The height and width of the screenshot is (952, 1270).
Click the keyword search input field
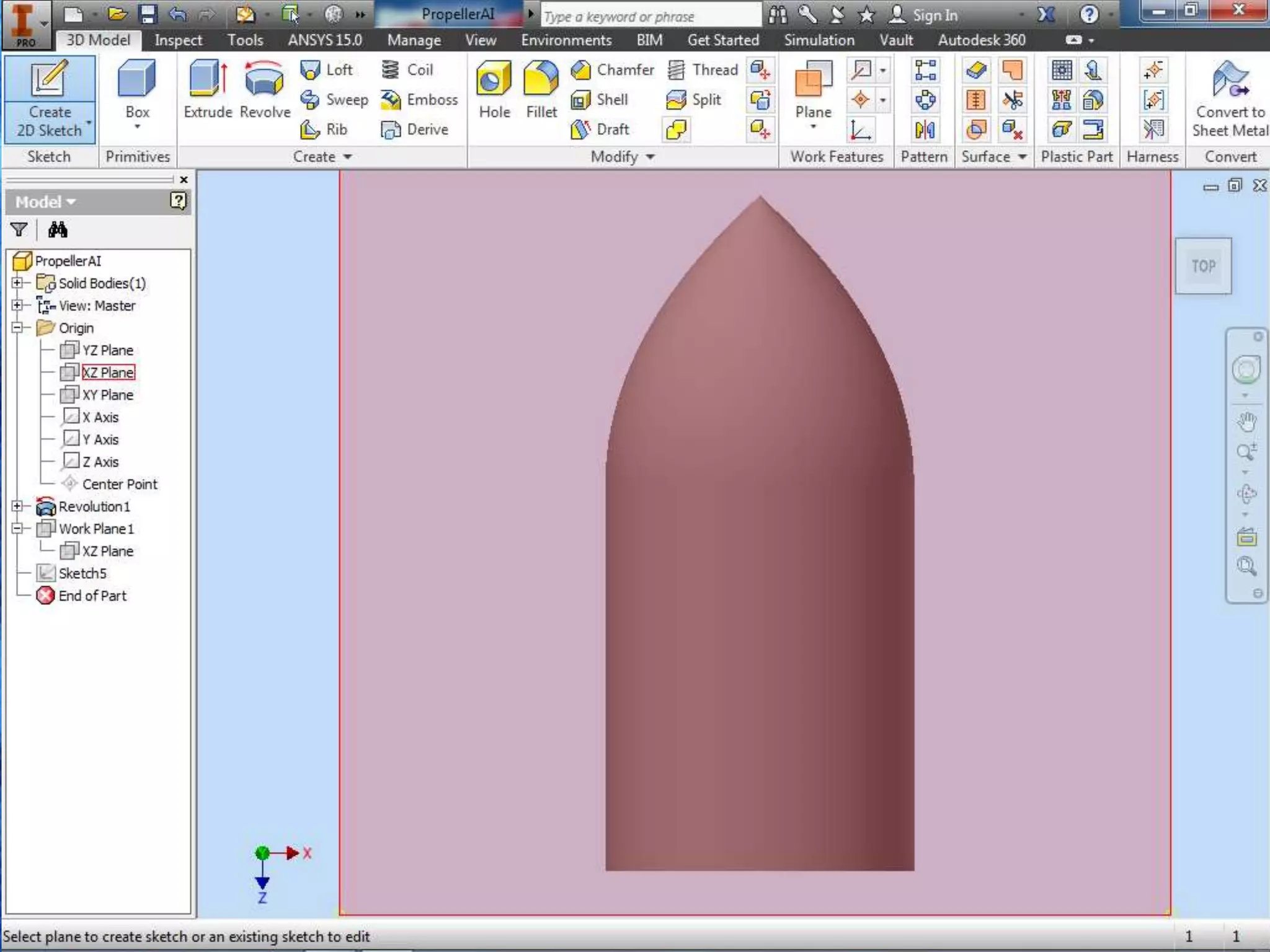click(x=650, y=17)
